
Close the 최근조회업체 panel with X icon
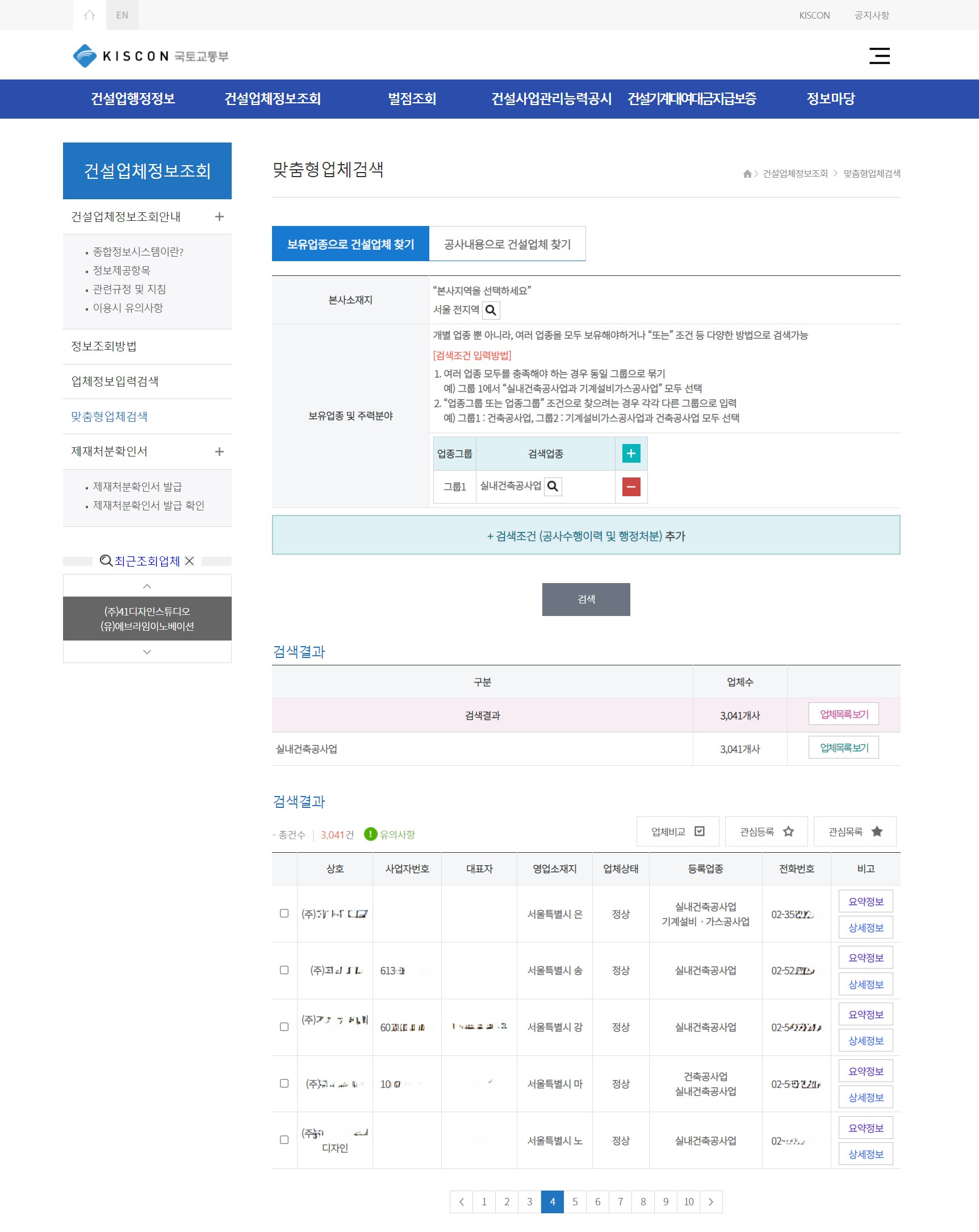[x=189, y=561]
